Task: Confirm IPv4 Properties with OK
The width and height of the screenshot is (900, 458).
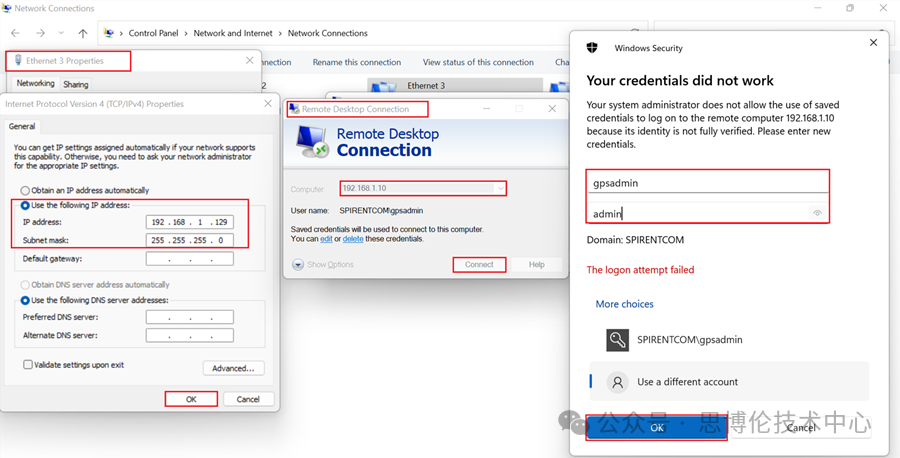Action: click(x=191, y=399)
